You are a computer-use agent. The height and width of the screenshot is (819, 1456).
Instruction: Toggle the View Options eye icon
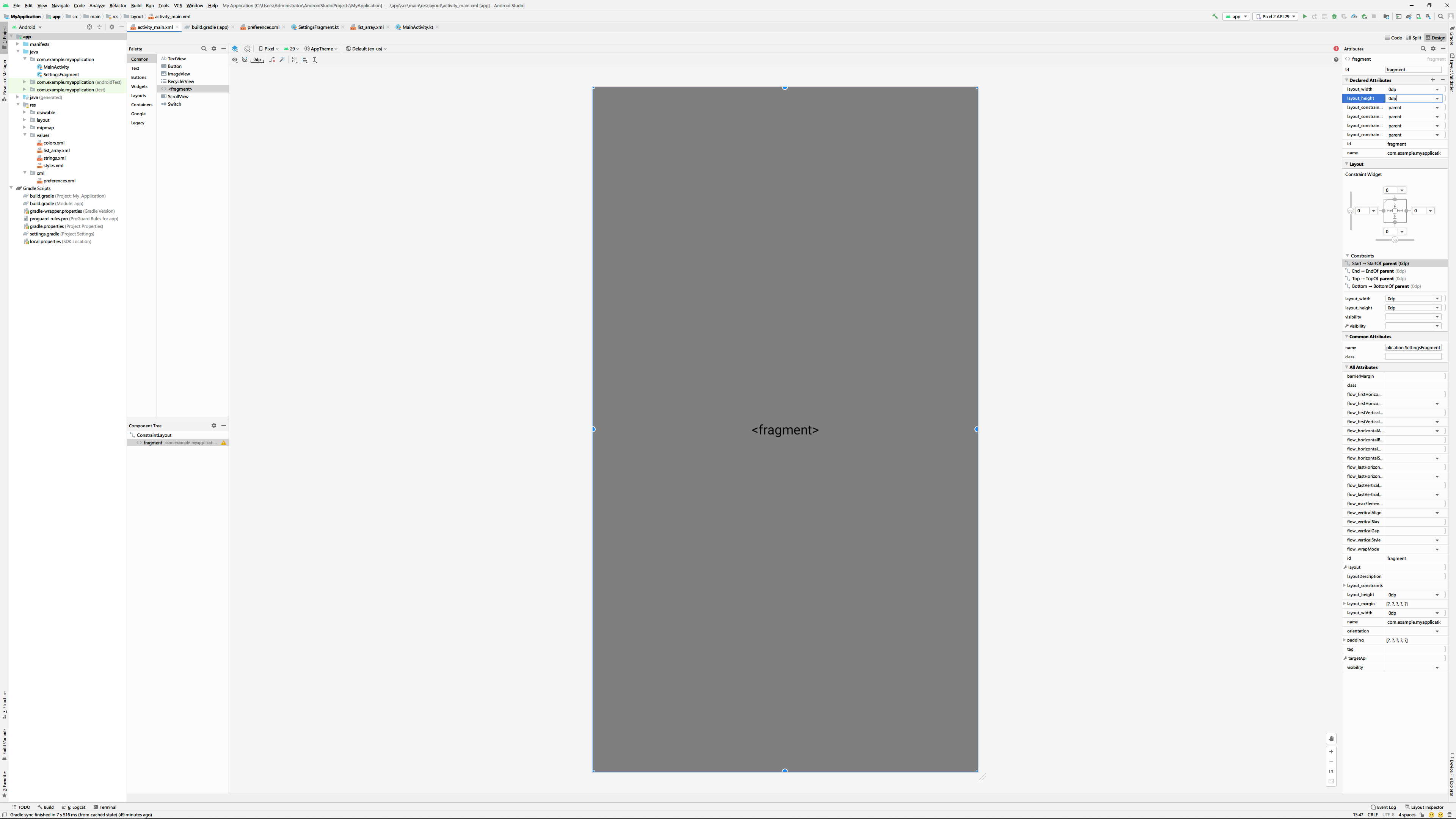click(x=235, y=60)
